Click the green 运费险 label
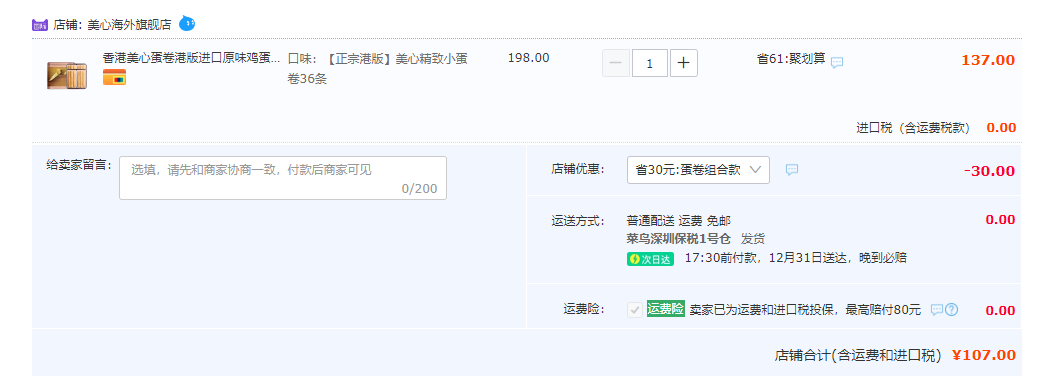Image resolution: width=1040 pixels, height=376 pixels. coord(665,309)
